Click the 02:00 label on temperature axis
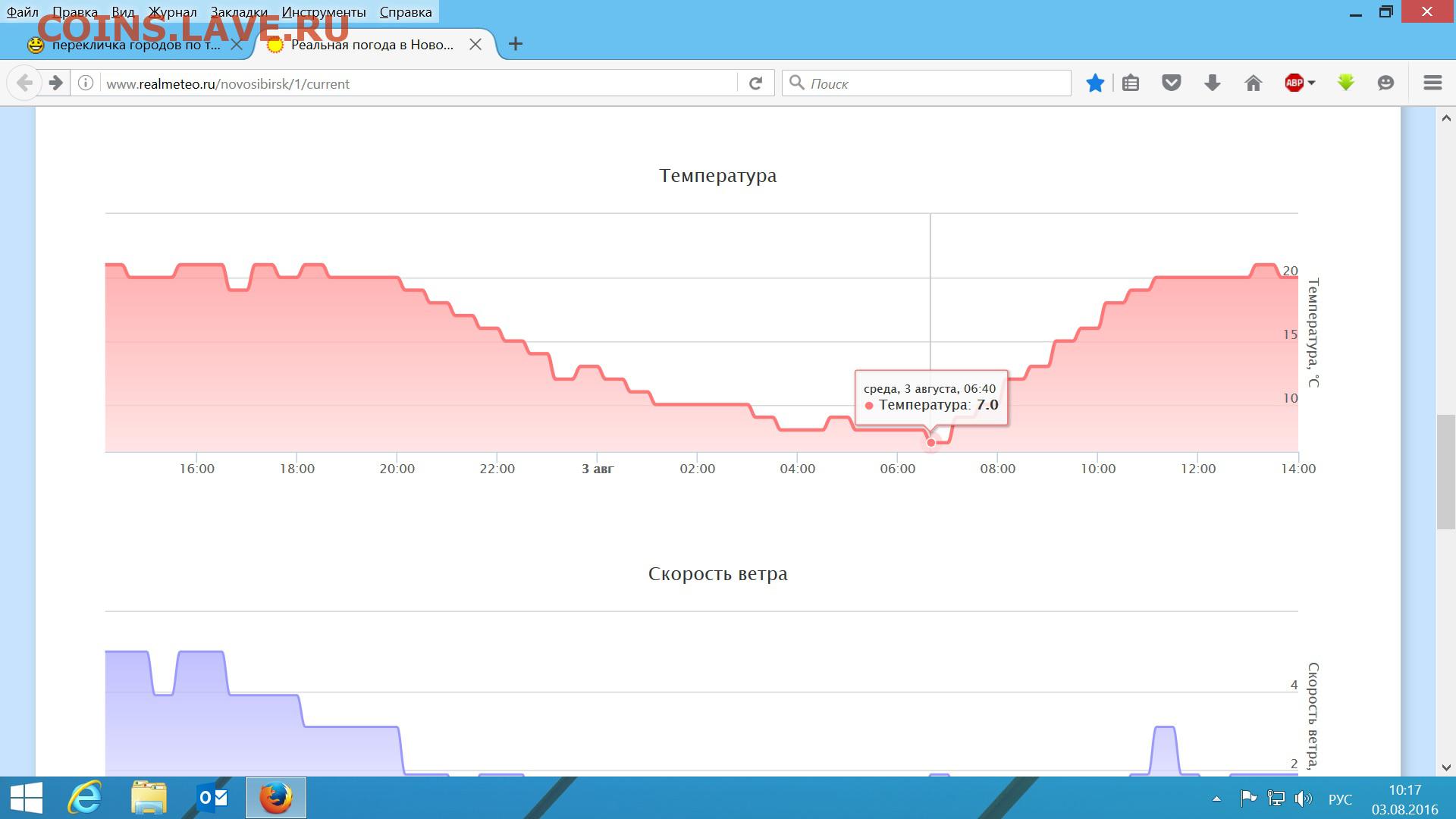The image size is (1456, 819). 698,469
